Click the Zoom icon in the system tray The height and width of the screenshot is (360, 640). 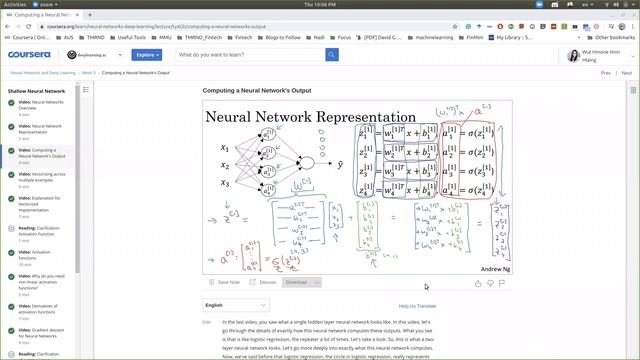click(539, 4)
